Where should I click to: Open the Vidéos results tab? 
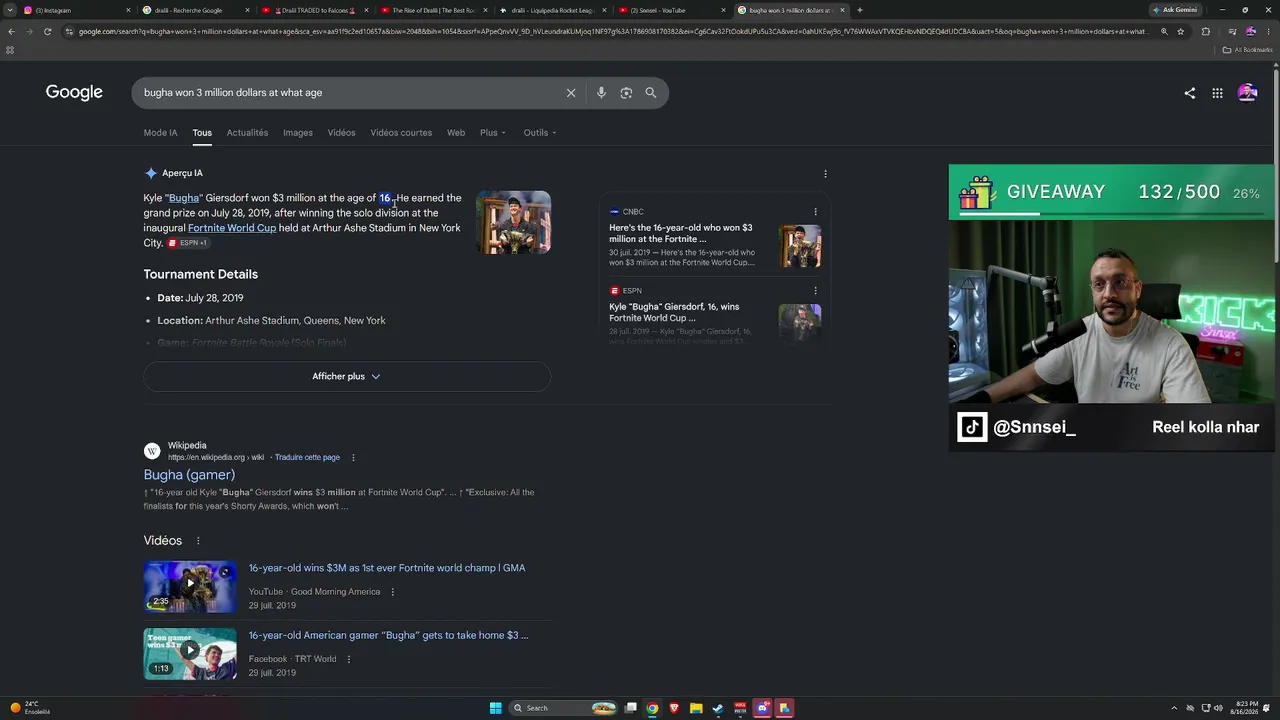[x=341, y=133]
